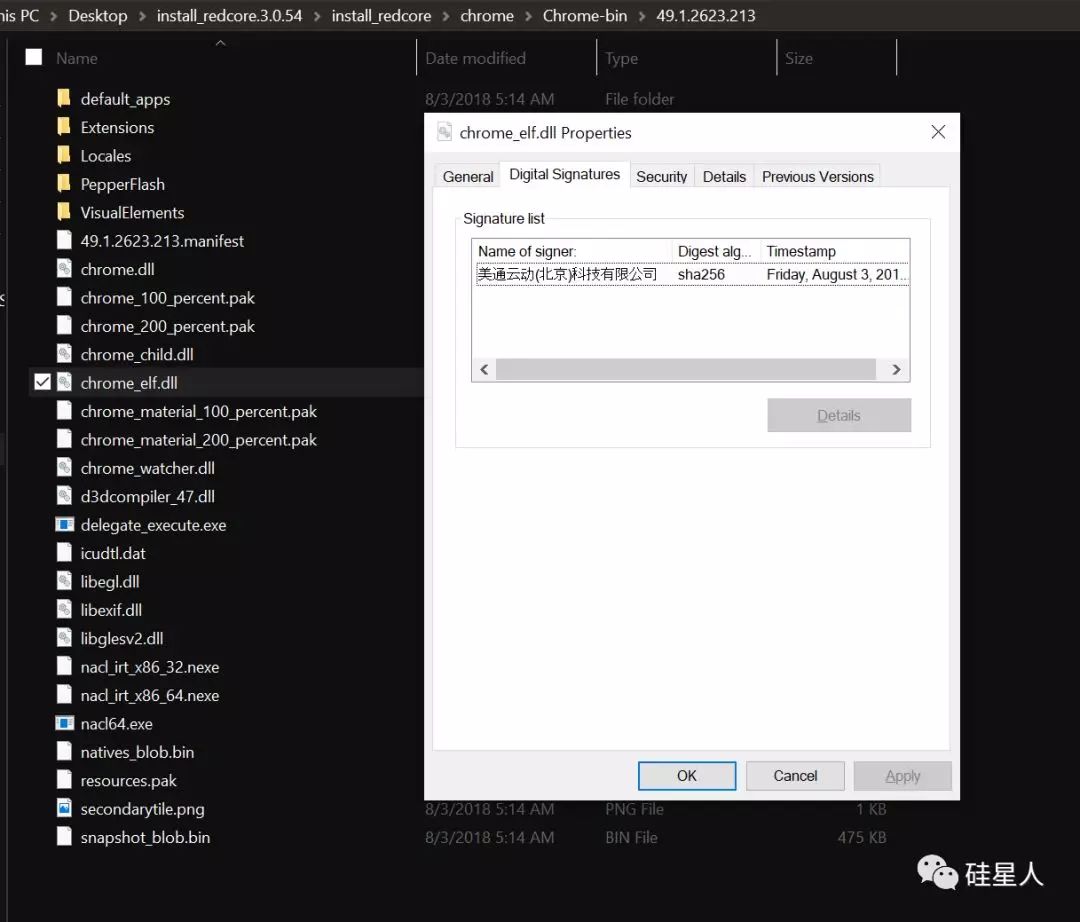1080x922 pixels.
Task: Click Cancel in the Properties dialog
Action: click(795, 775)
